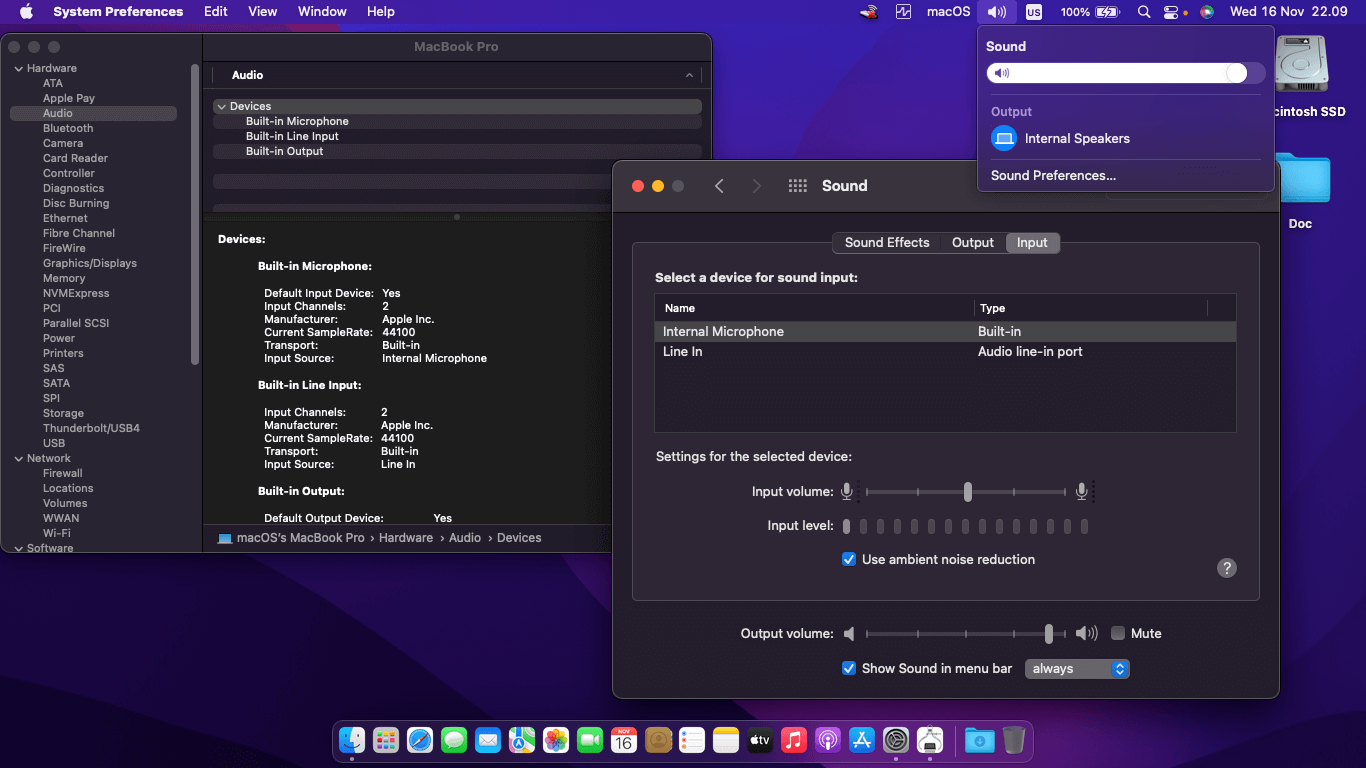The height and width of the screenshot is (768, 1366).
Task: Open Calendar showing Nov 16
Action: 624,740
